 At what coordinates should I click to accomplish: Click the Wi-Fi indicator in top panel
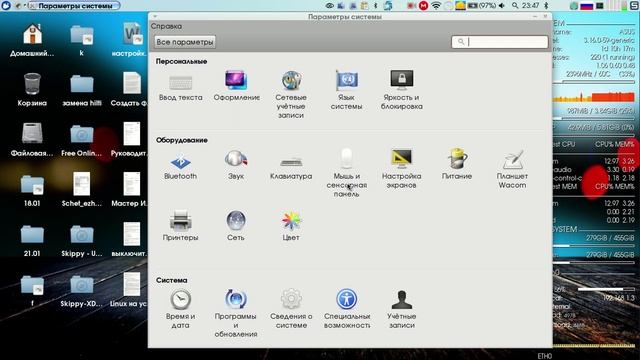(436, 5)
